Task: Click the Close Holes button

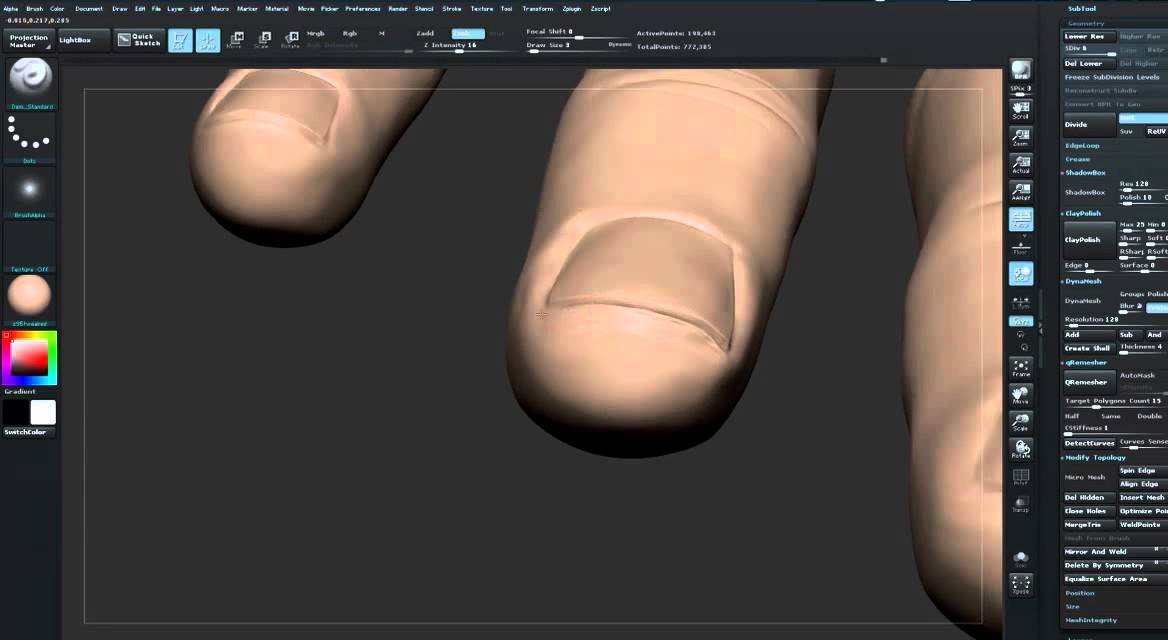Action: pos(1088,511)
